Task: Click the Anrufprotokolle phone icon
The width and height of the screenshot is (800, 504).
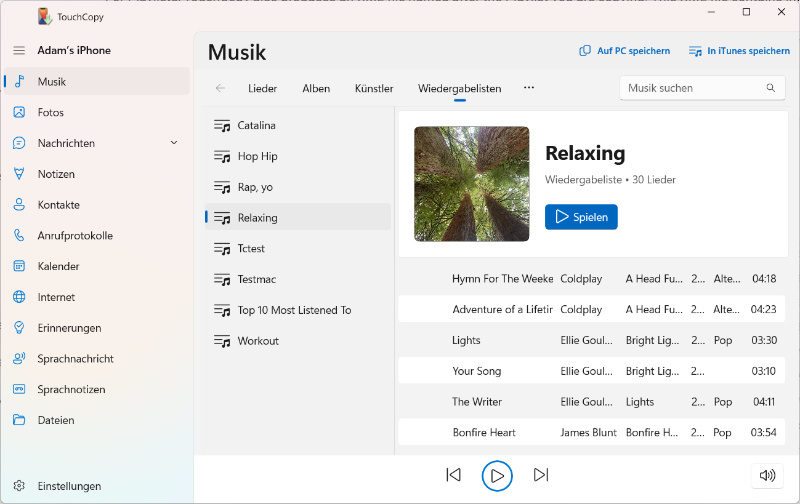Action: [x=19, y=235]
